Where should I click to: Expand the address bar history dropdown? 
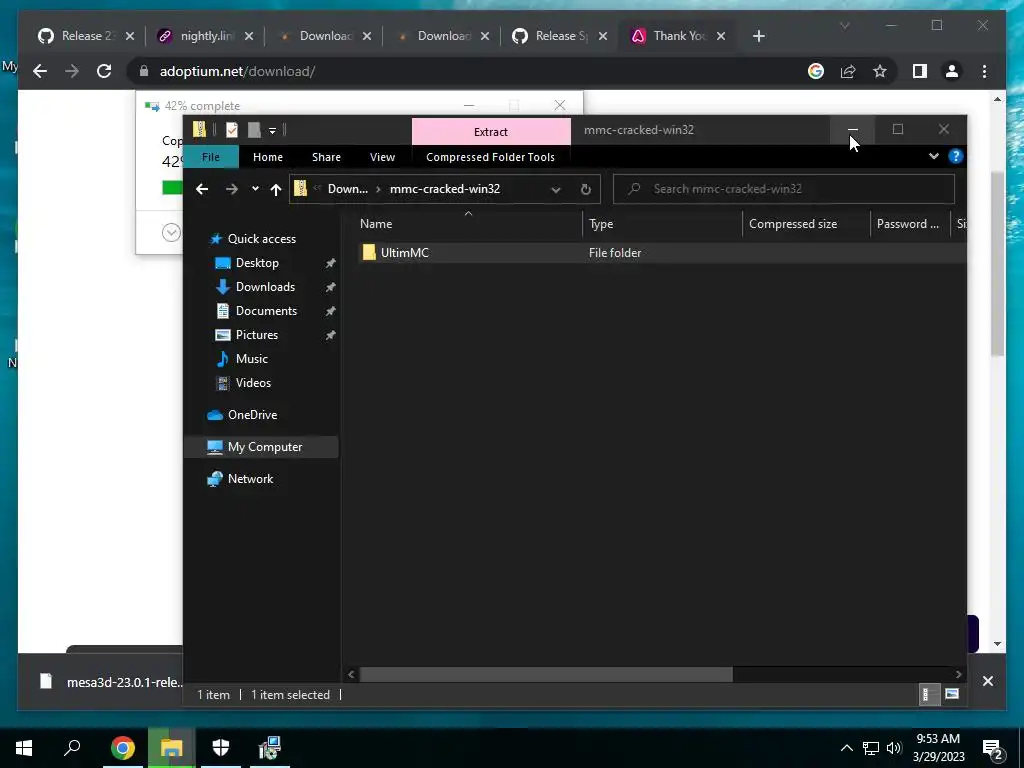tap(556, 189)
